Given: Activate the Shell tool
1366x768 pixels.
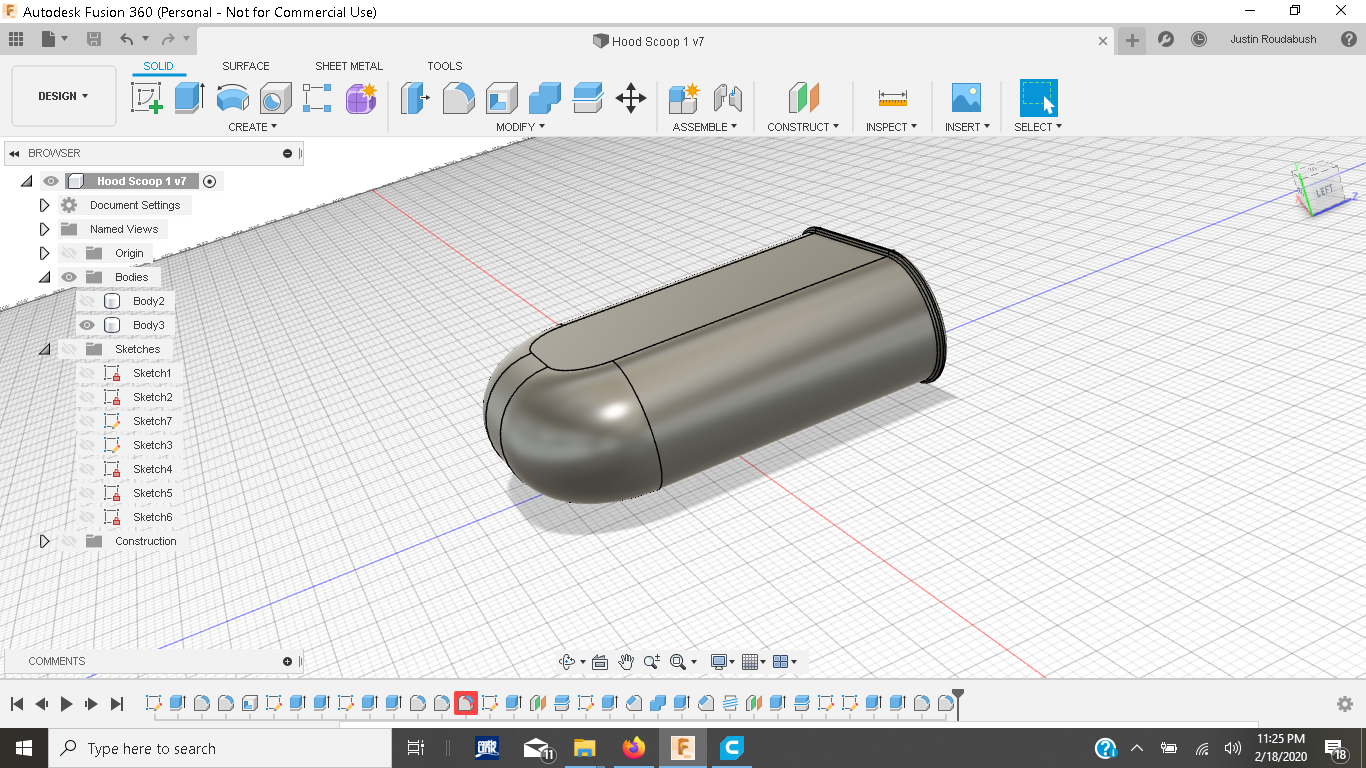Looking at the screenshot, I should [502, 98].
